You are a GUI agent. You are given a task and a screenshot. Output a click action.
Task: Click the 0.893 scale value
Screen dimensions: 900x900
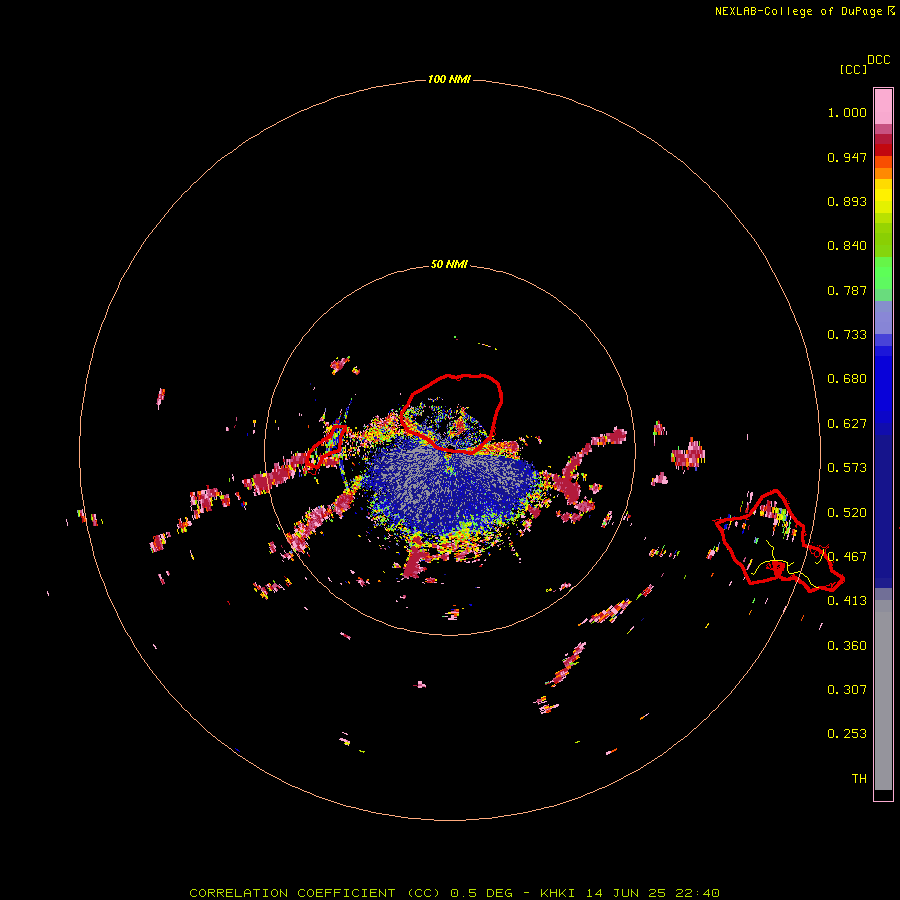tap(847, 201)
